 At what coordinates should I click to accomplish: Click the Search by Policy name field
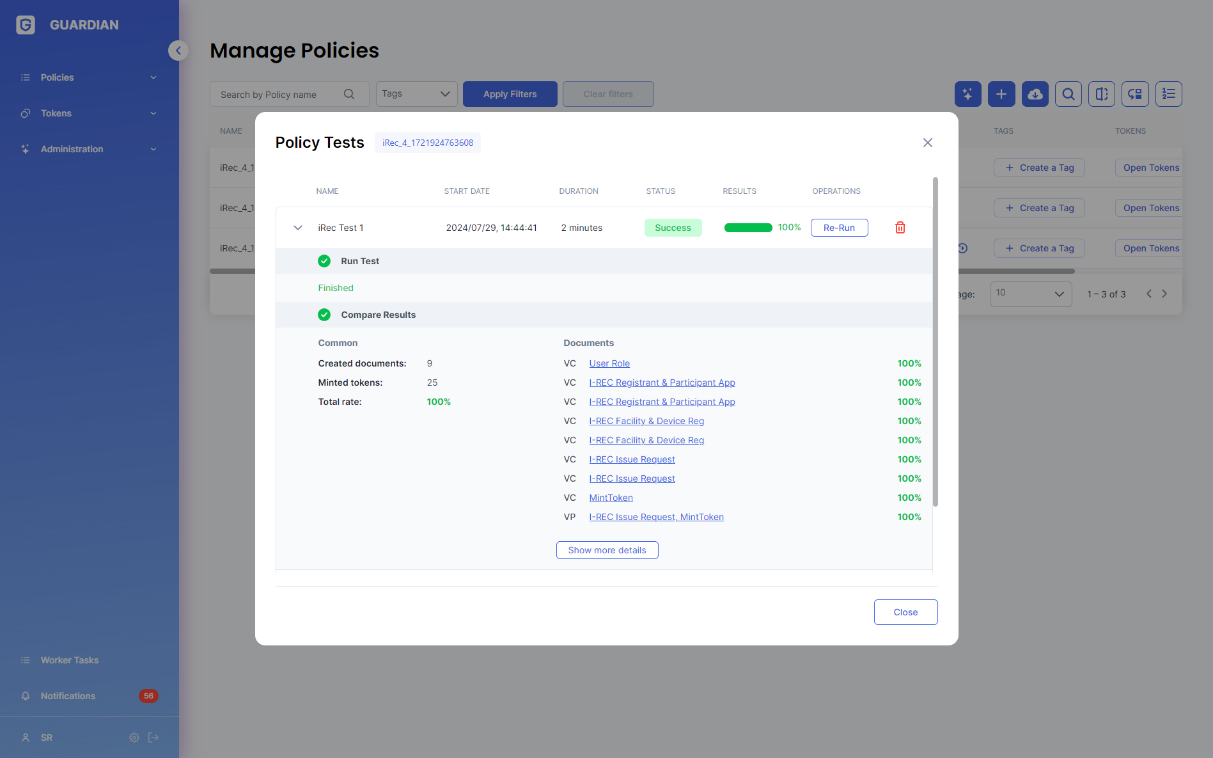[290, 94]
